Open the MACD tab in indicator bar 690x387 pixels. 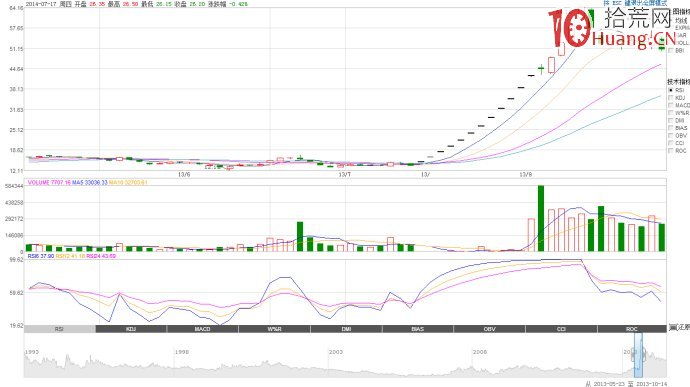(202, 329)
